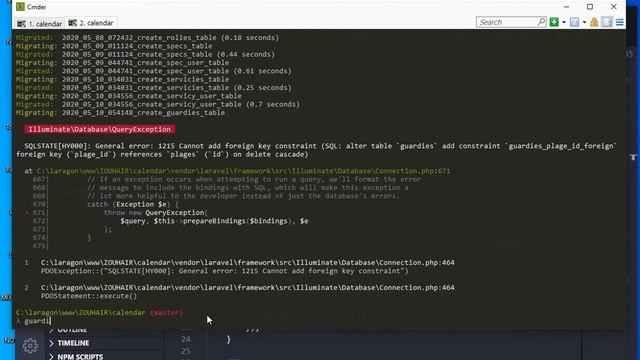Open the dropdown arrow next to the consoles icon
The height and width of the screenshot is (360, 640).
(584, 22)
